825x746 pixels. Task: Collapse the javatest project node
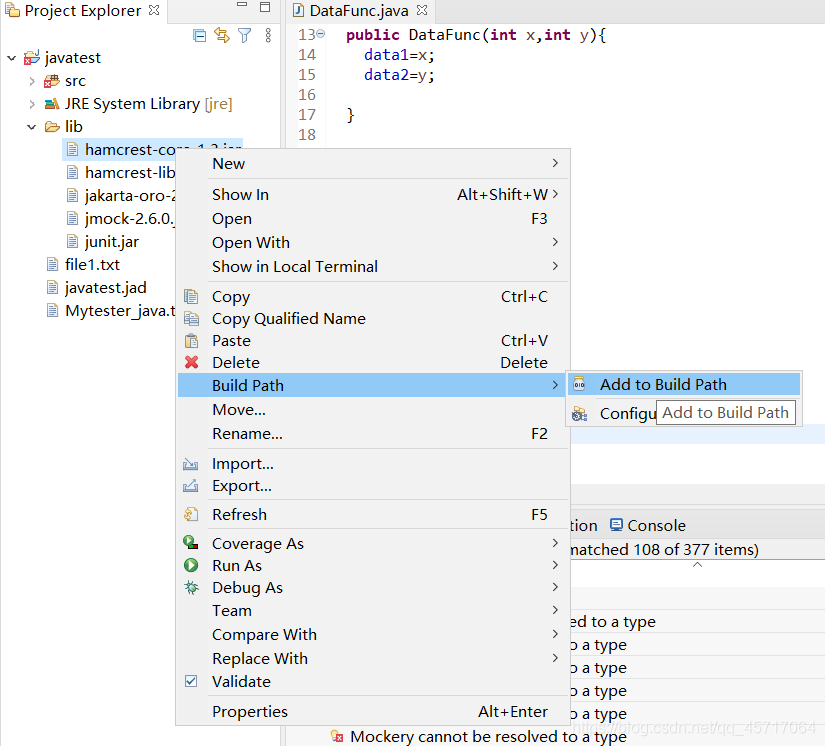click(12, 58)
